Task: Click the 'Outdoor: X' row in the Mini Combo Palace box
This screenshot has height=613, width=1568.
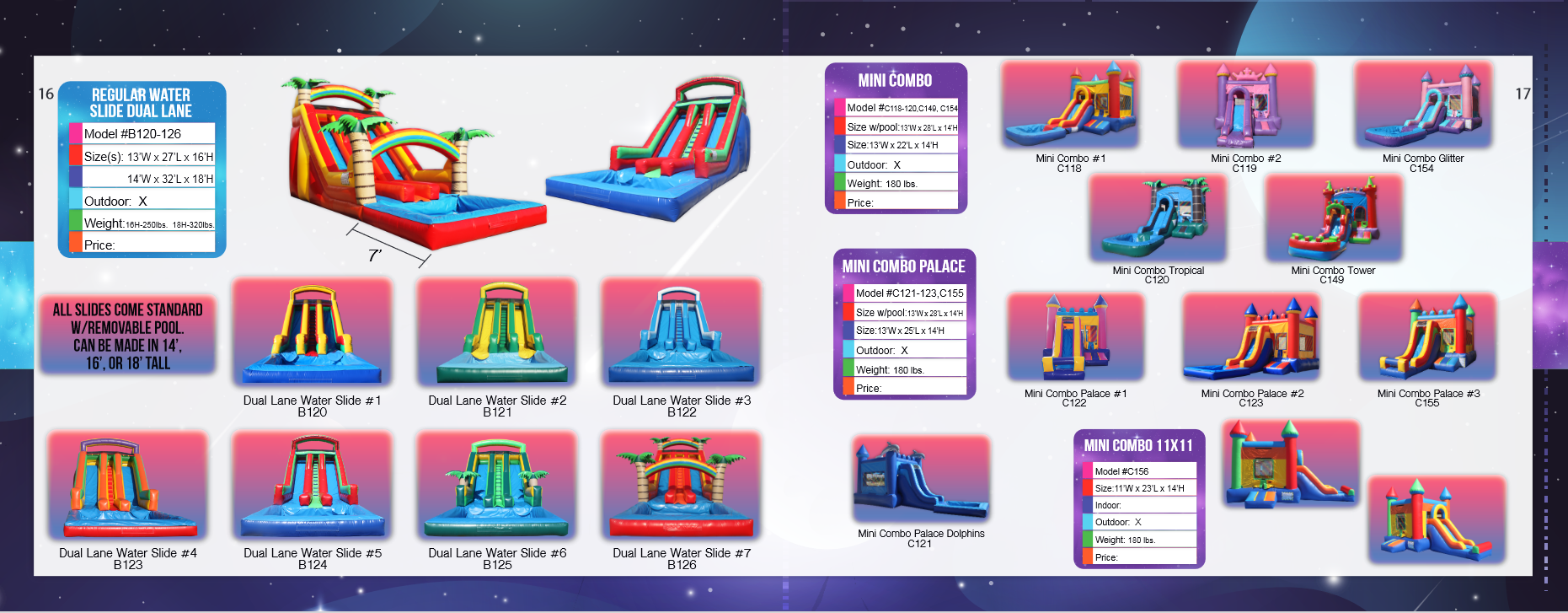Action: coord(905,350)
